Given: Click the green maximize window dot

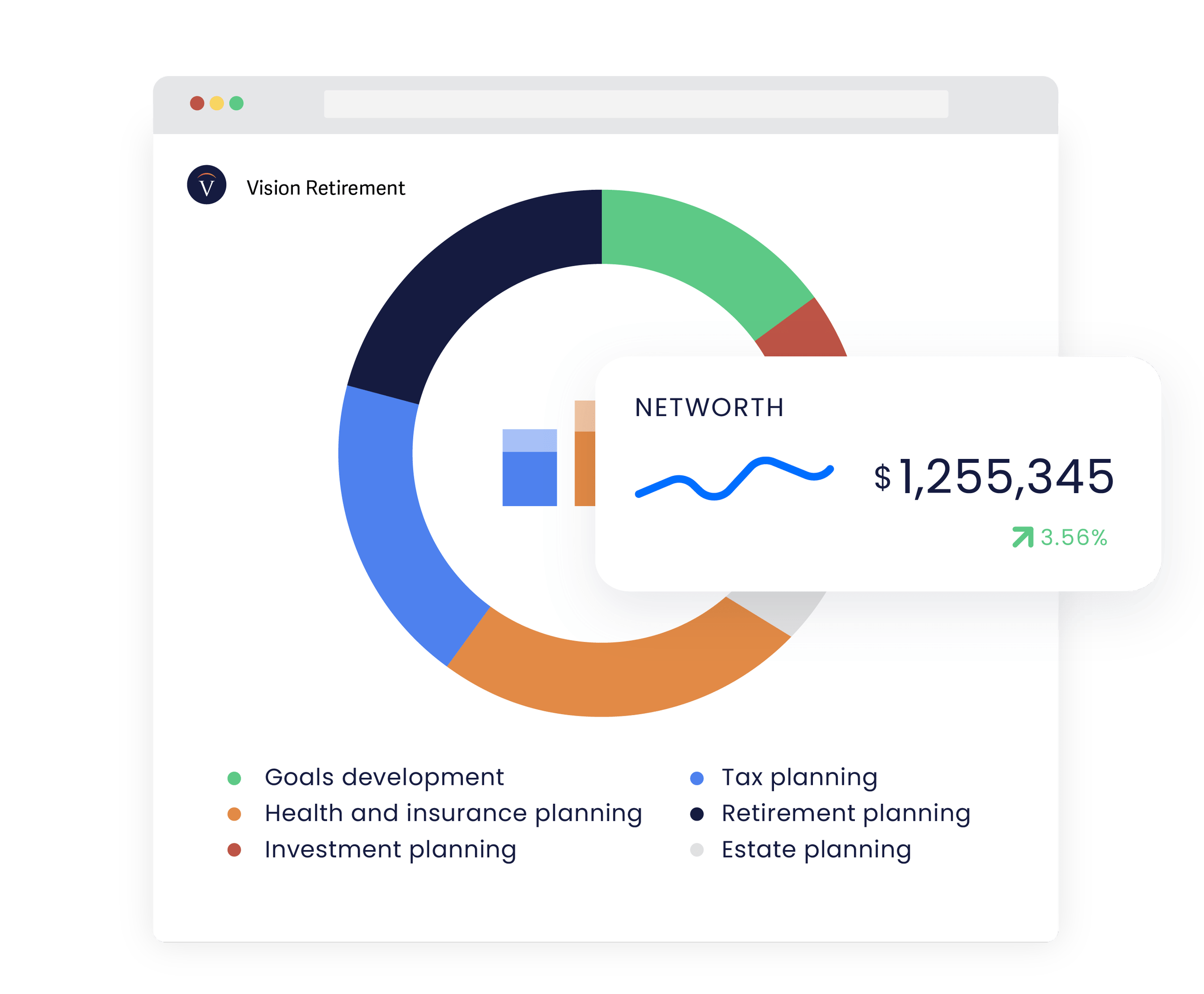Looking at the screenshot, I should tap(236, 103).
